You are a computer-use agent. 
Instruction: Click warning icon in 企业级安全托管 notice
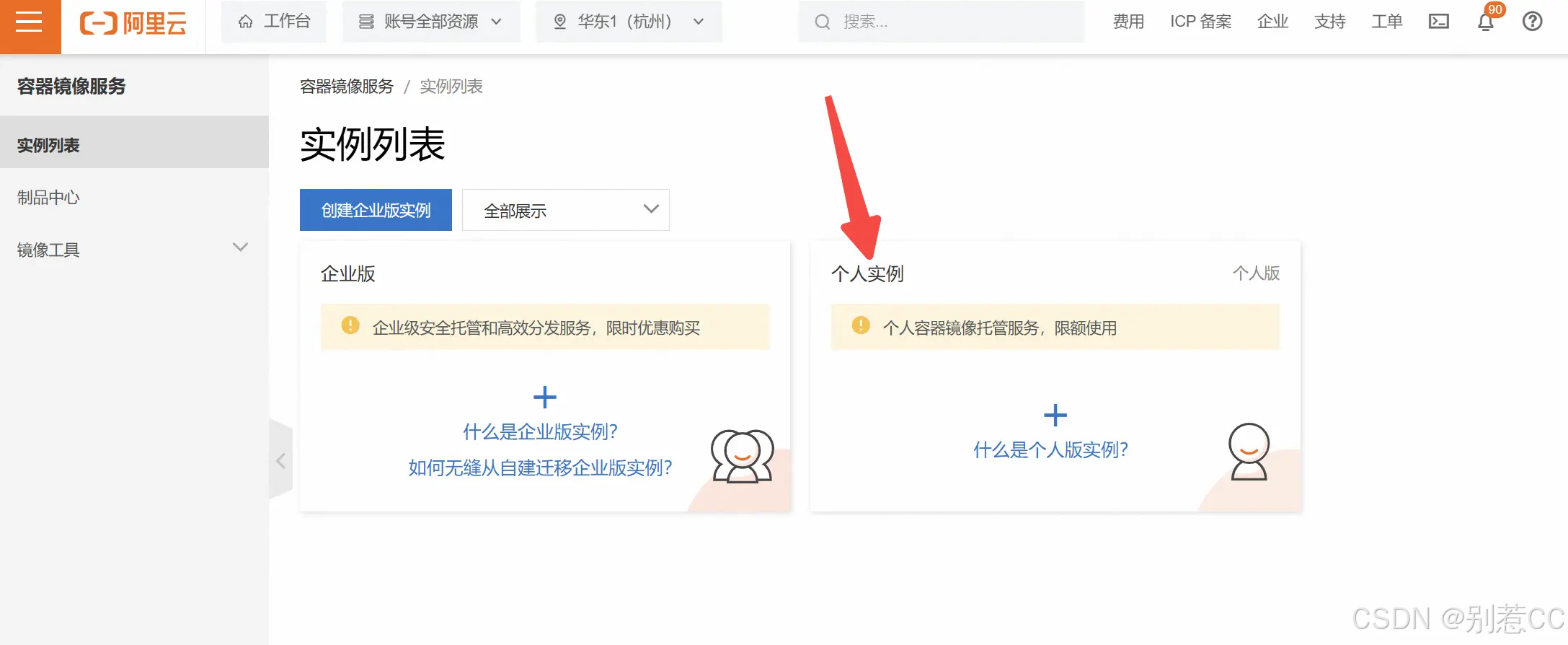350,325
